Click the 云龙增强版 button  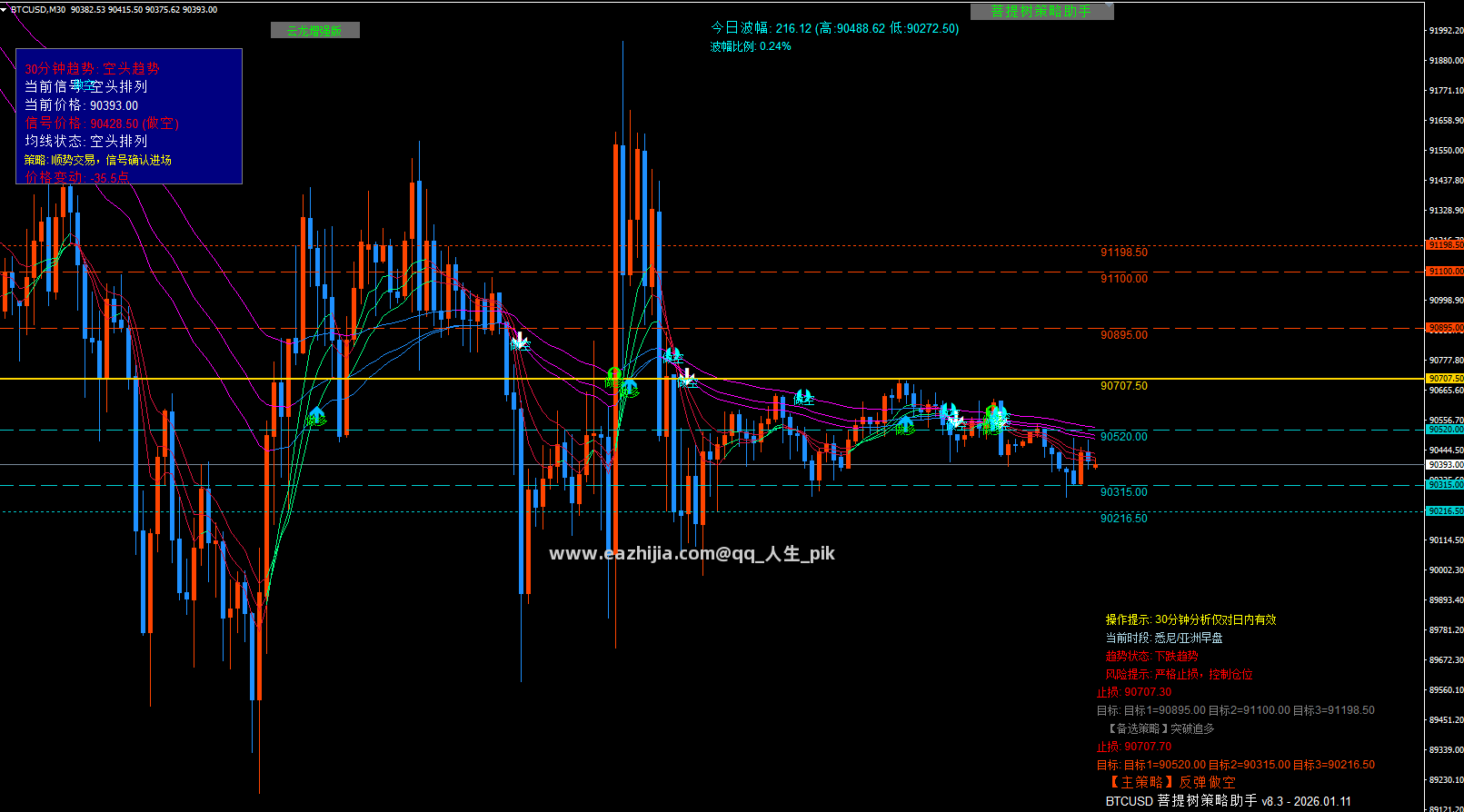(314, 30)
